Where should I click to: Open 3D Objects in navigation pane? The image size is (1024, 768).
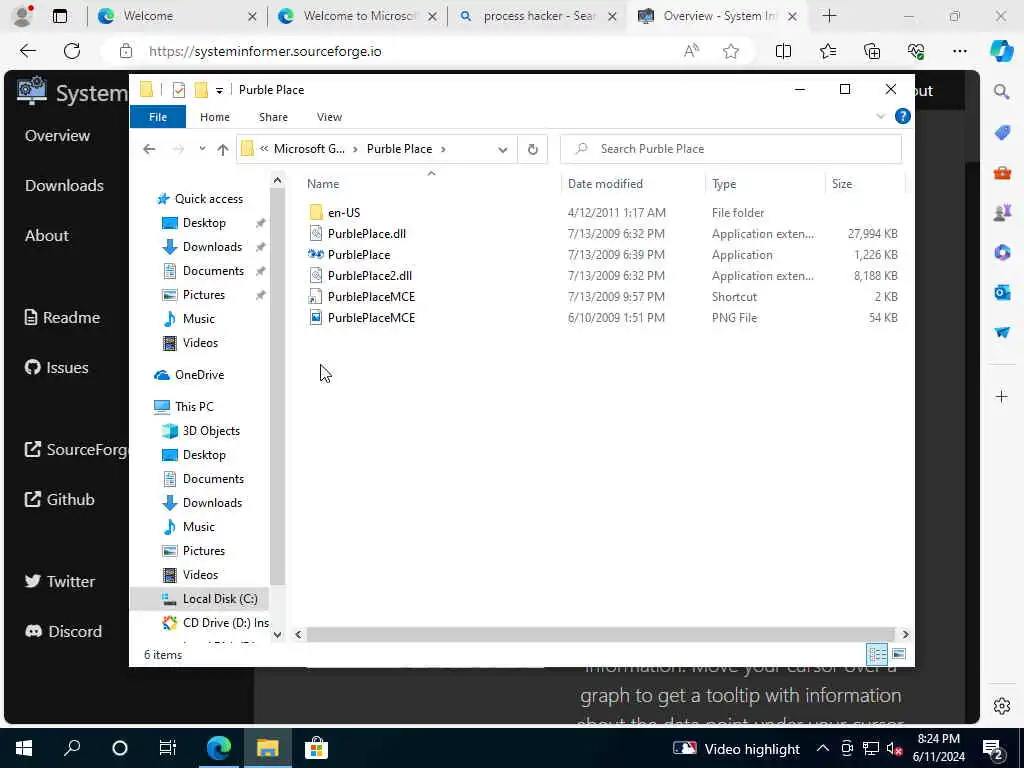pos(211,431)
